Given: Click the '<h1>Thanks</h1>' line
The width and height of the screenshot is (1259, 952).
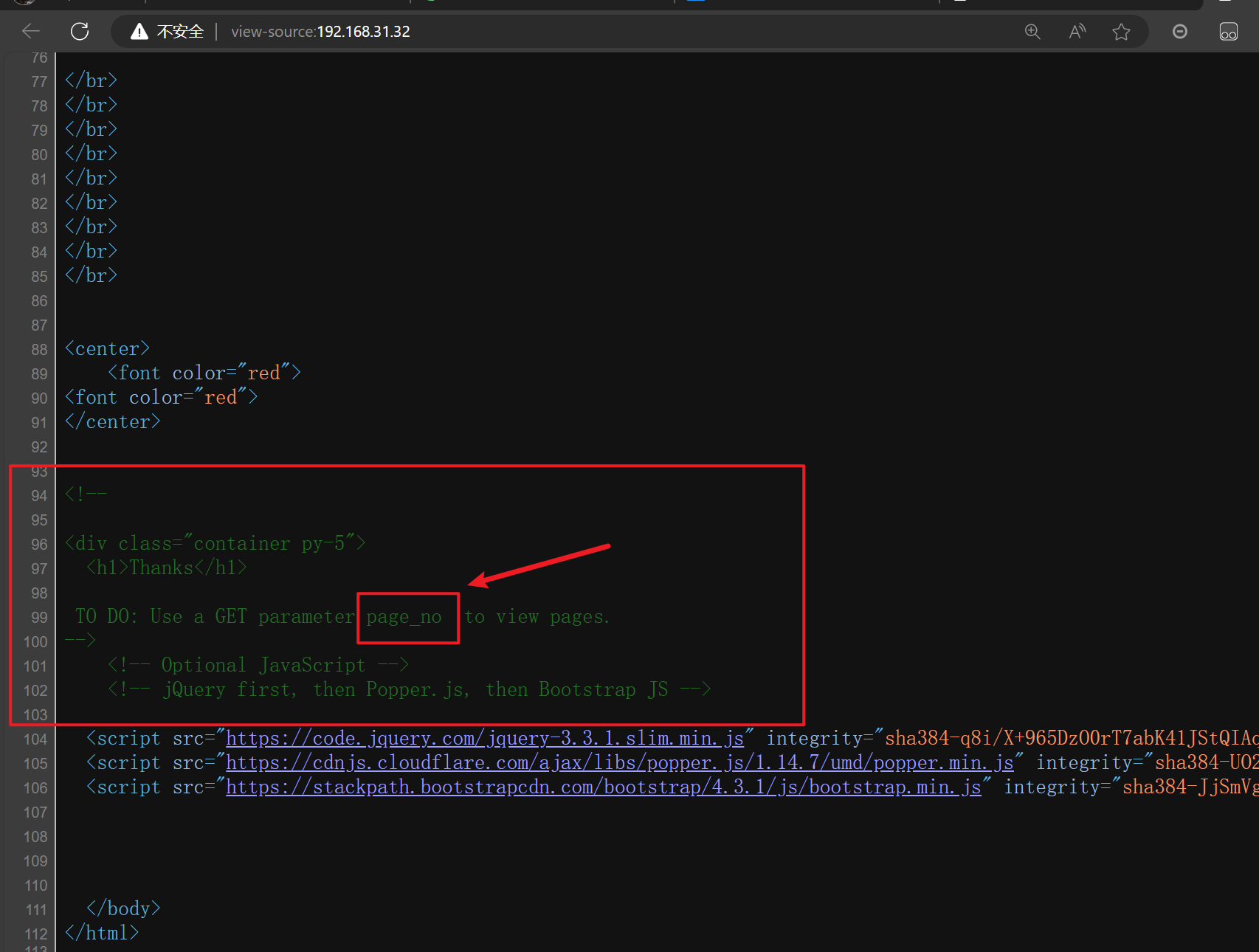Looking at the screenshot, I should coord(167,568).
